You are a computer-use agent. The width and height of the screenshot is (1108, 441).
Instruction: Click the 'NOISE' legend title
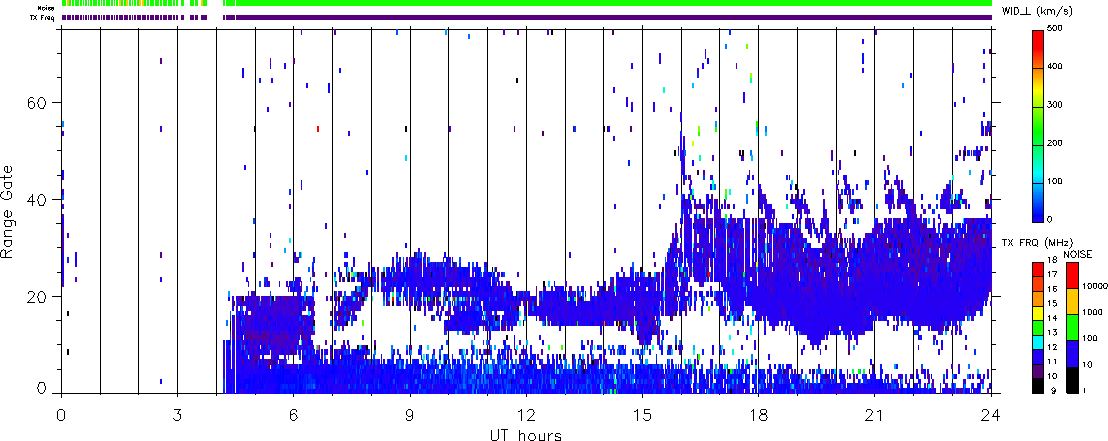tap(1078, 254)
